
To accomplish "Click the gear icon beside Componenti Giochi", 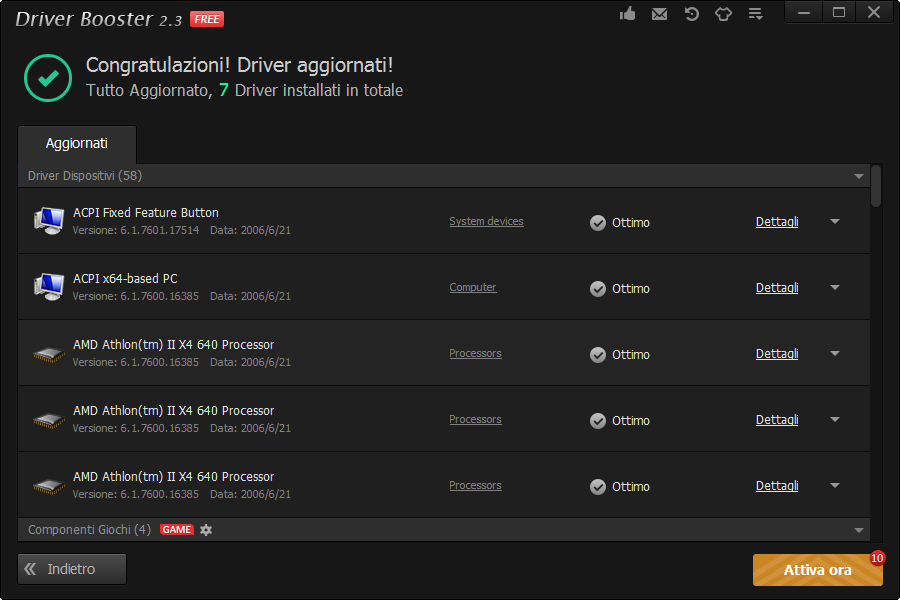I will (206, 530).
